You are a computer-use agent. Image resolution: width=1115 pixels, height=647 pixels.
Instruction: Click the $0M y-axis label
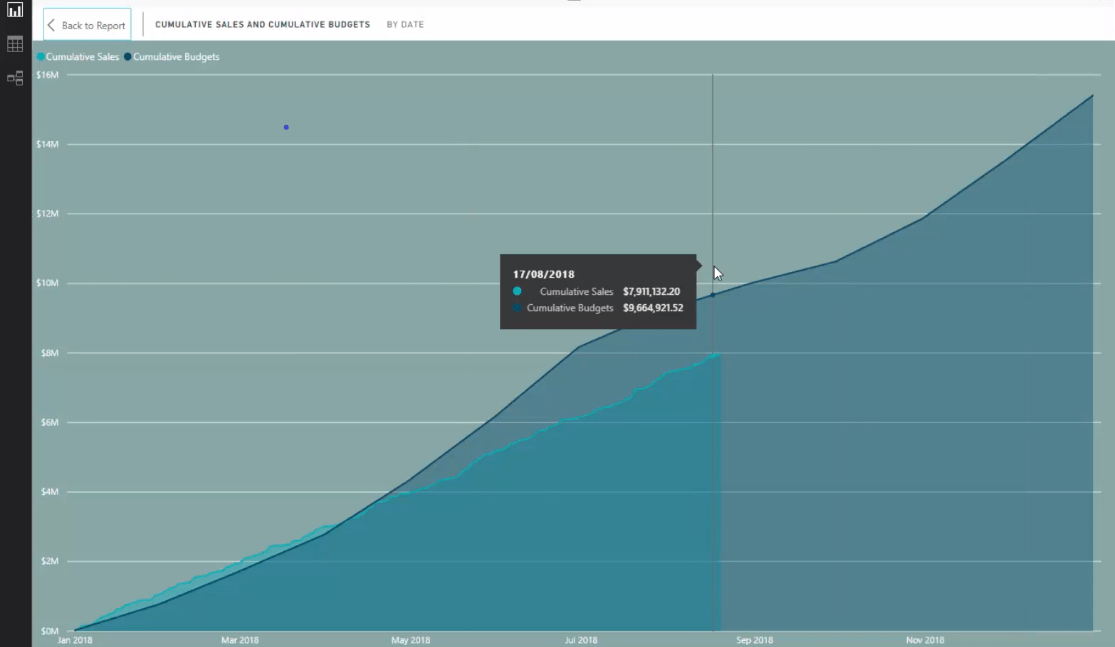coord(50,631)
